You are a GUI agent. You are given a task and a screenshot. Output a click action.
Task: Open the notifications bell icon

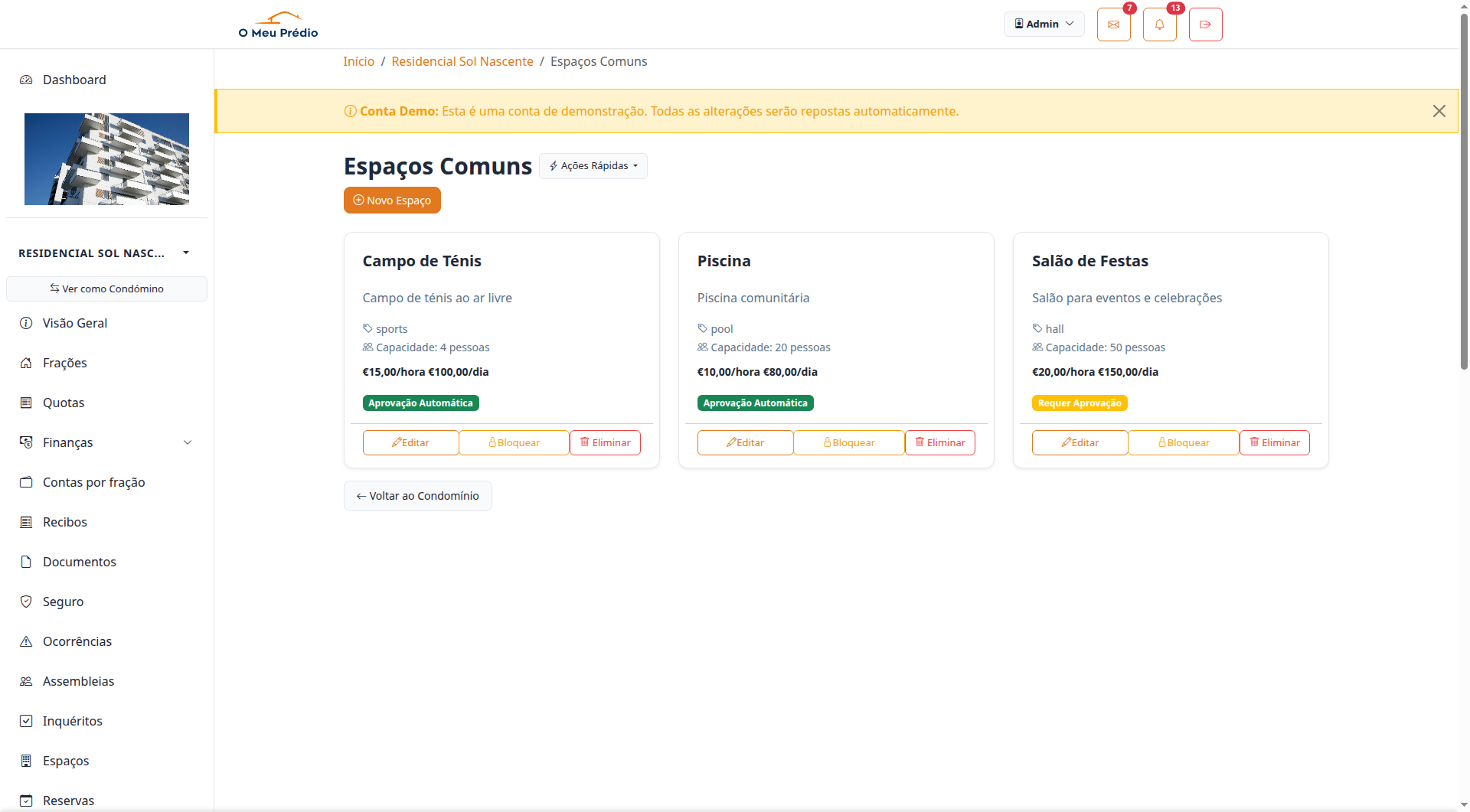[x=1159, y=24]
